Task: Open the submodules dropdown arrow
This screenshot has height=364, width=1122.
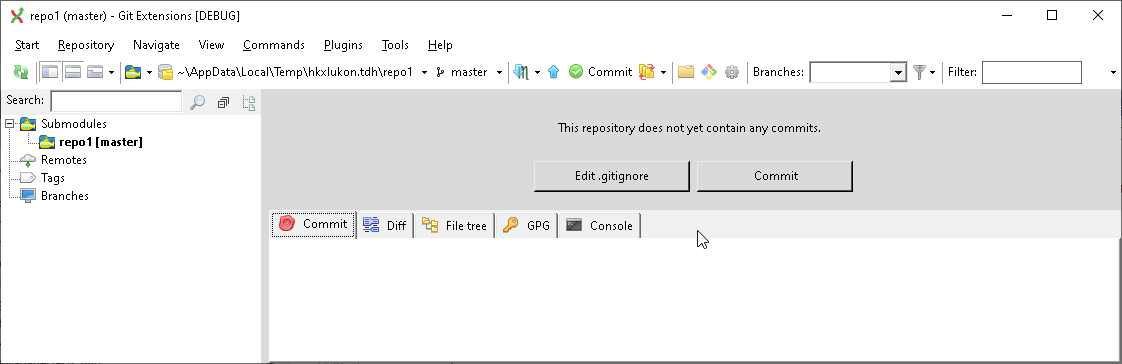Action: coord(149,72)
